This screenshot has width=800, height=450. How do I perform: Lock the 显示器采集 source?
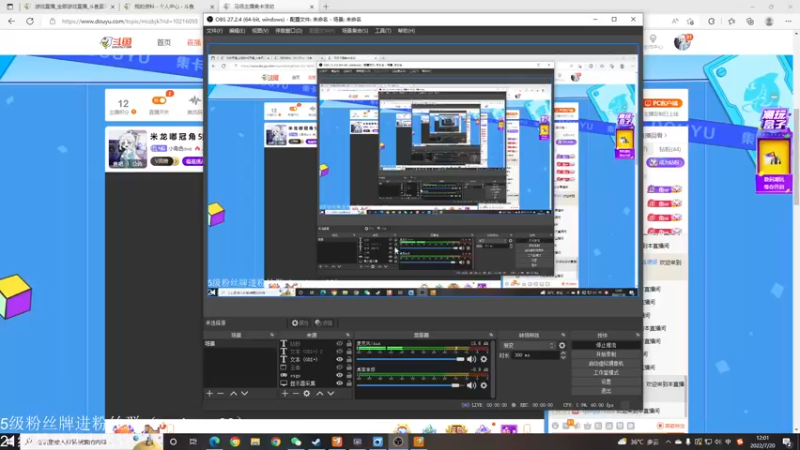[349, 383]
